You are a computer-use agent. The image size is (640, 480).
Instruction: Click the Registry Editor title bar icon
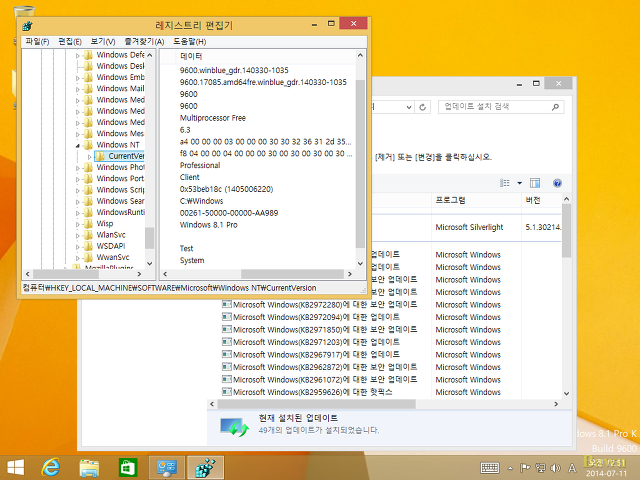[28, 26]
